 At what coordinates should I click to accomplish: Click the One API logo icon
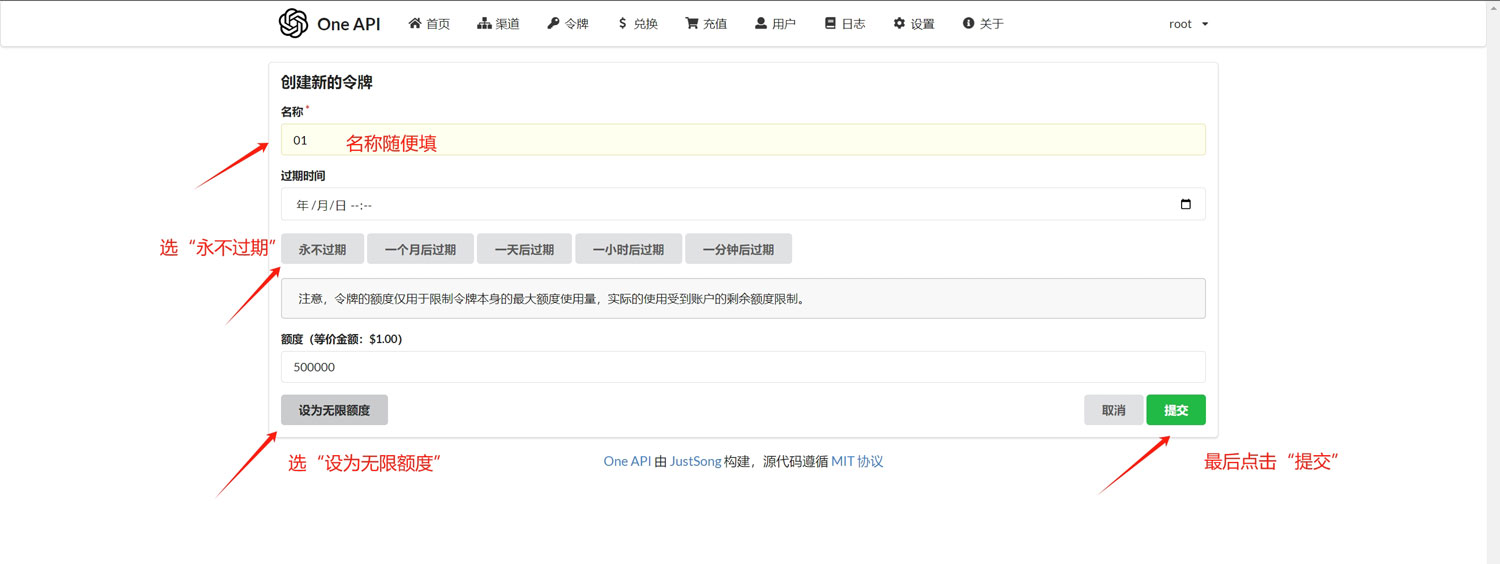[293, 23]
